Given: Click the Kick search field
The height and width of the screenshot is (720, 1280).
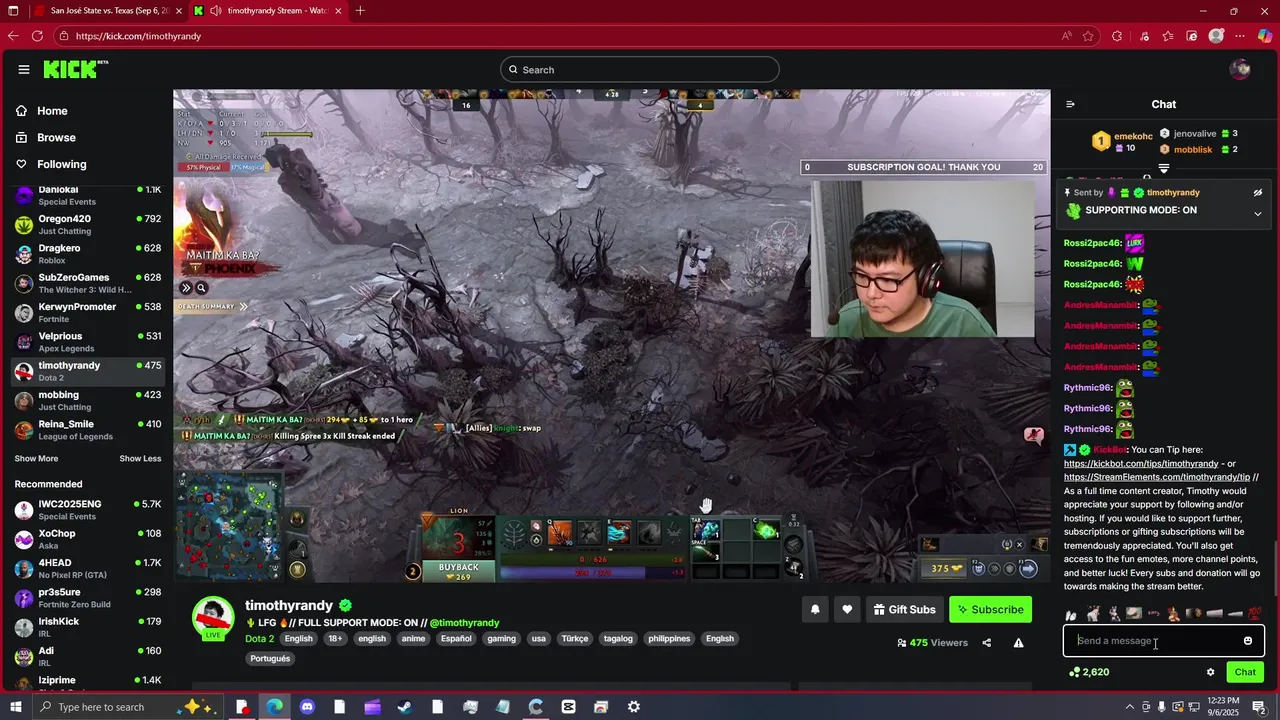Looking at the screenshot, I should (x=640, y=70).
